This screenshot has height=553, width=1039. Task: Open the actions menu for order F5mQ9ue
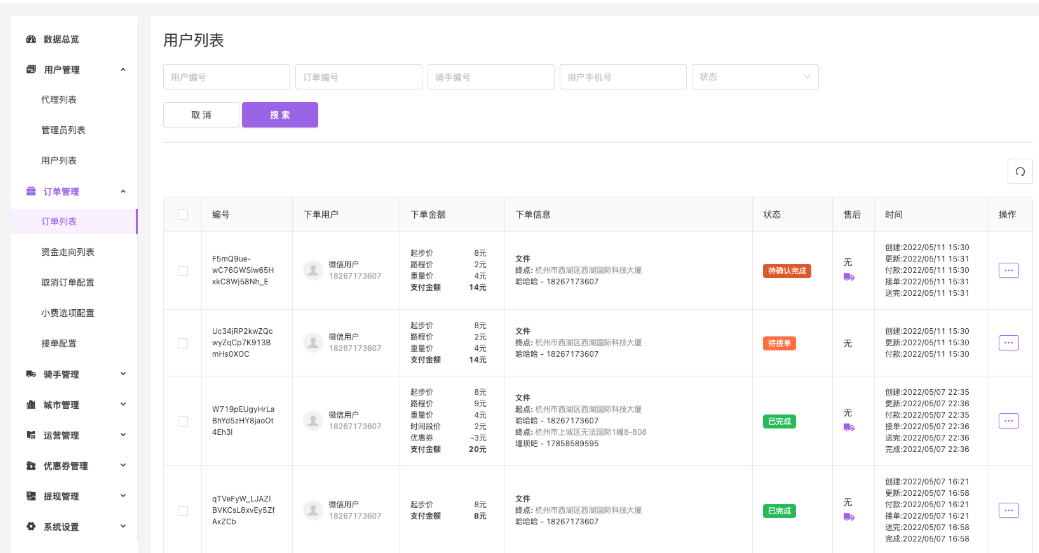click(1009, 270)
